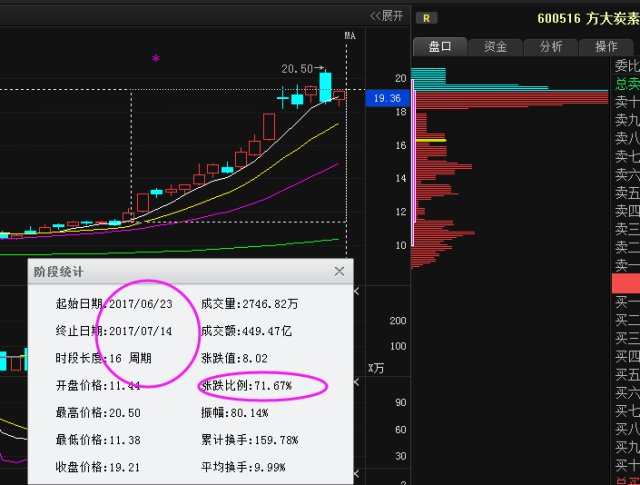
Task: Click the 600516 方大炭素 stock title
Action: (587, 18)
